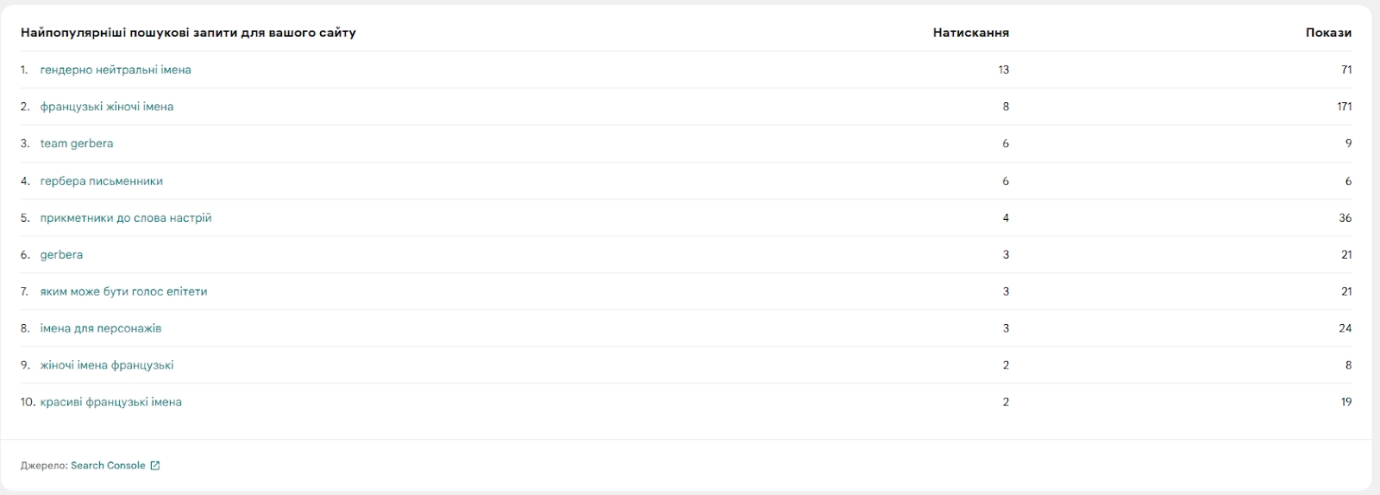This screenshot has width=1380, height=495.
Task: Click the "team gerbera" search query
Action: coord(76,144)
